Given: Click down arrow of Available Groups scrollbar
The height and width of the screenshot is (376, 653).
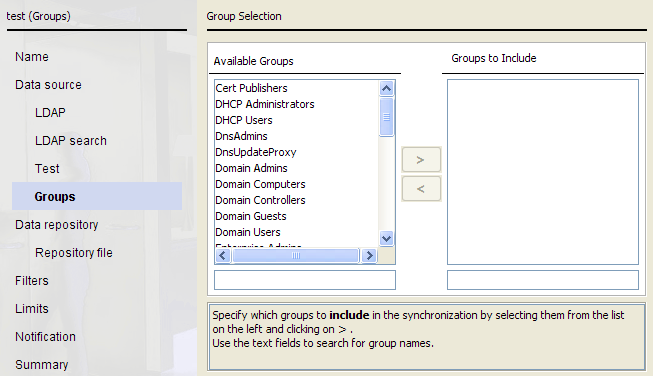Looking at the screenshot, I should point(386,239).
